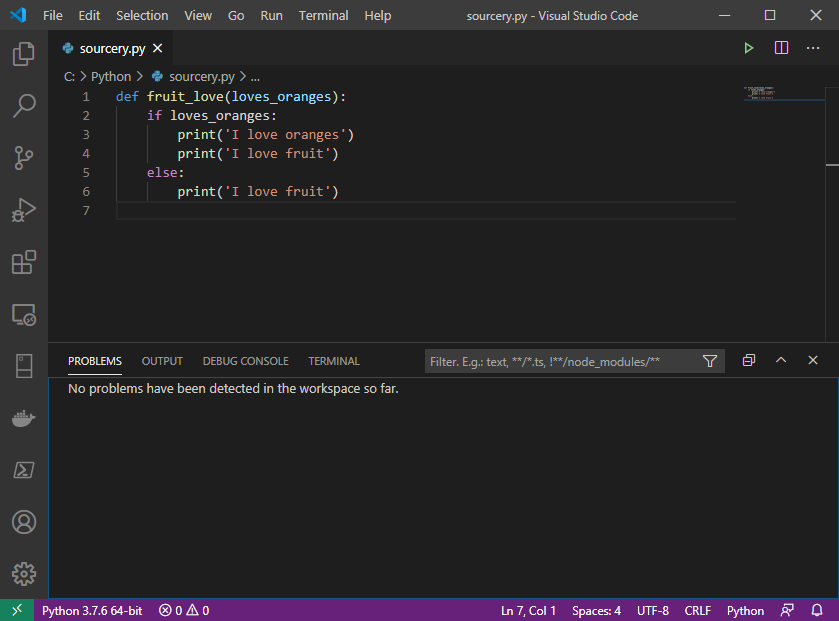Image resolution: width=839 pixels, height=621 pixels.
Task: Run the Python file
Action: pos(749,47)
